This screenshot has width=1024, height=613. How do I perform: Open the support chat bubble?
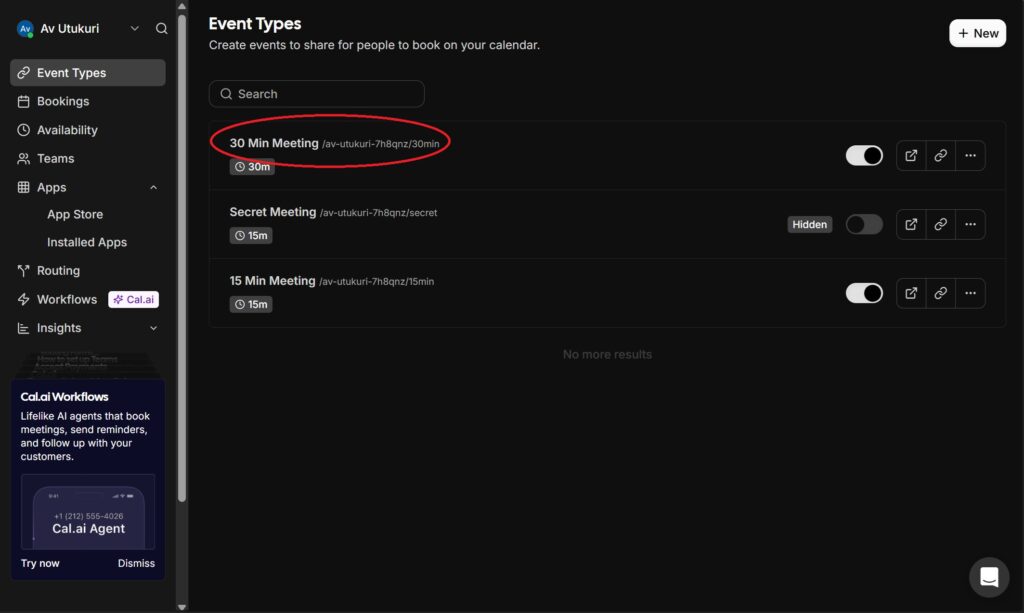pos(989,577)
